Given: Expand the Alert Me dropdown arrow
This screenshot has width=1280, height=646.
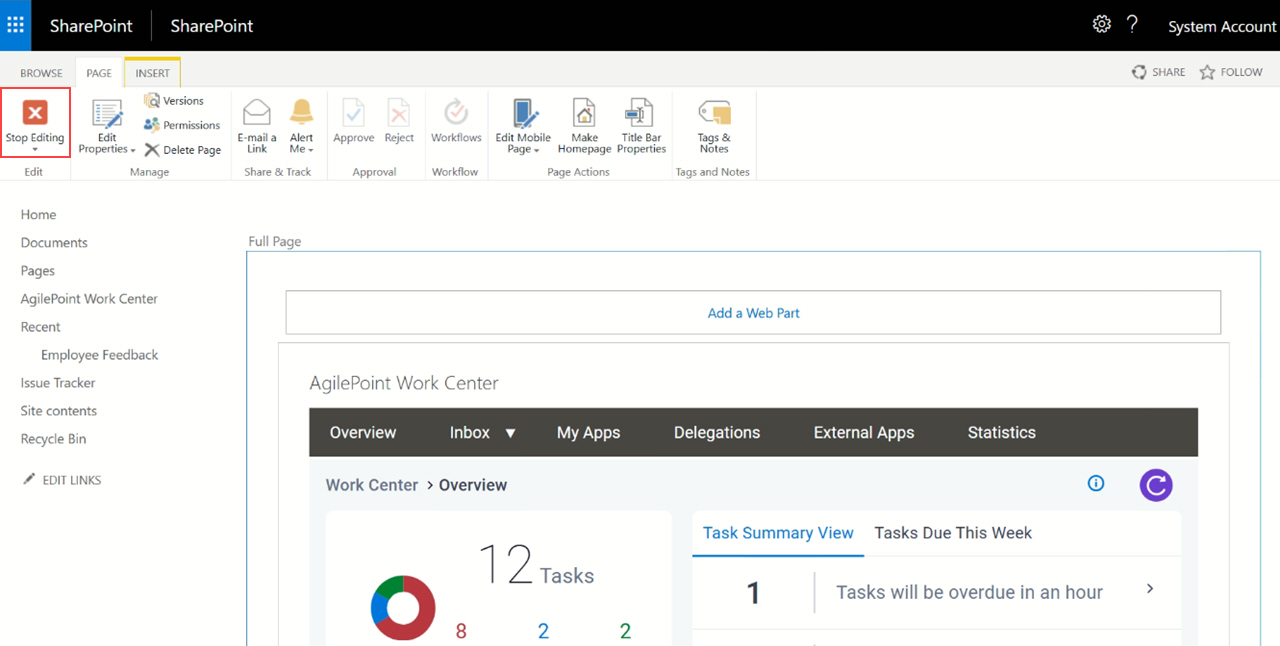Looking at the screenshot, I should click(x=311, y=150).
